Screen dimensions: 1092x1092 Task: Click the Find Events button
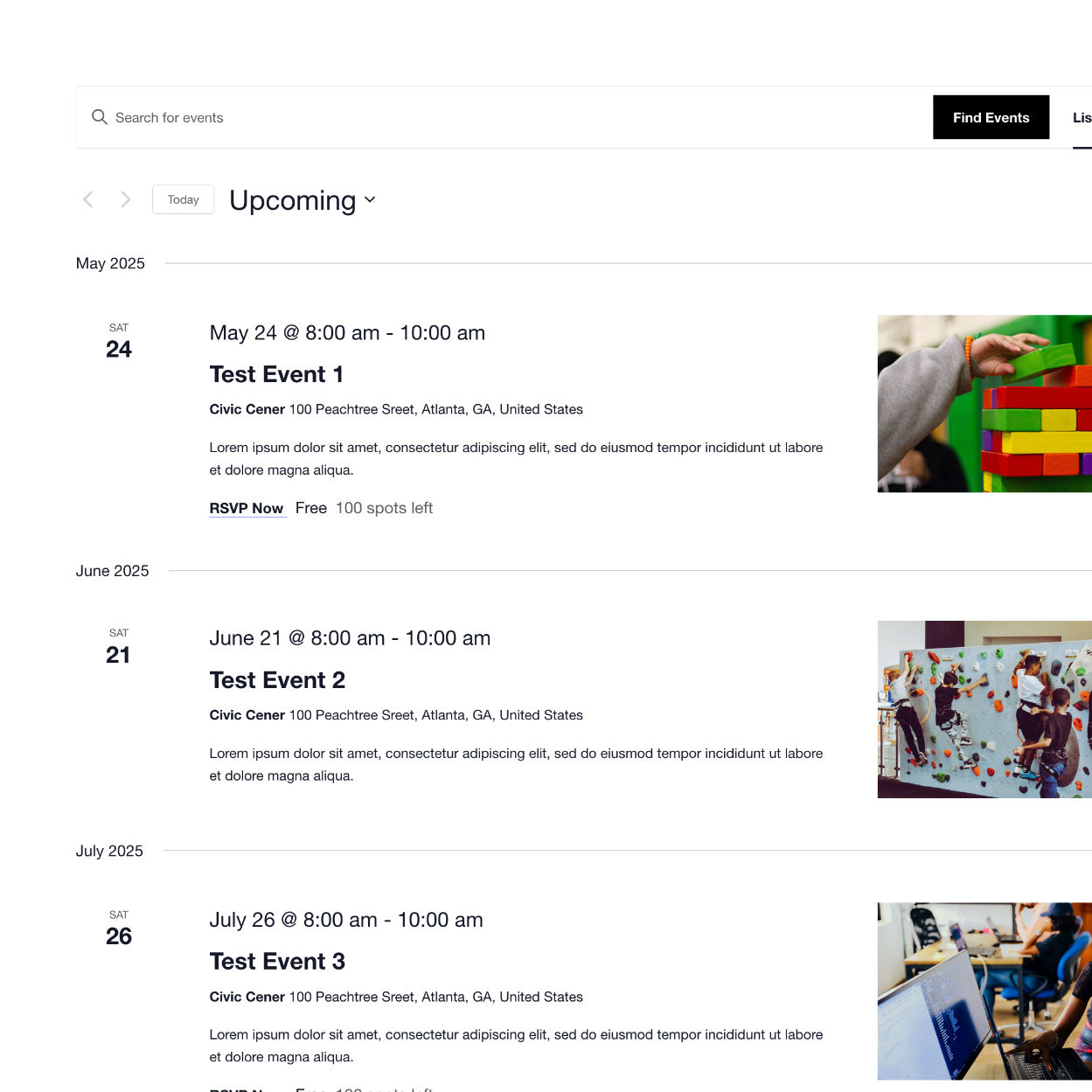[x=991, y=117]
